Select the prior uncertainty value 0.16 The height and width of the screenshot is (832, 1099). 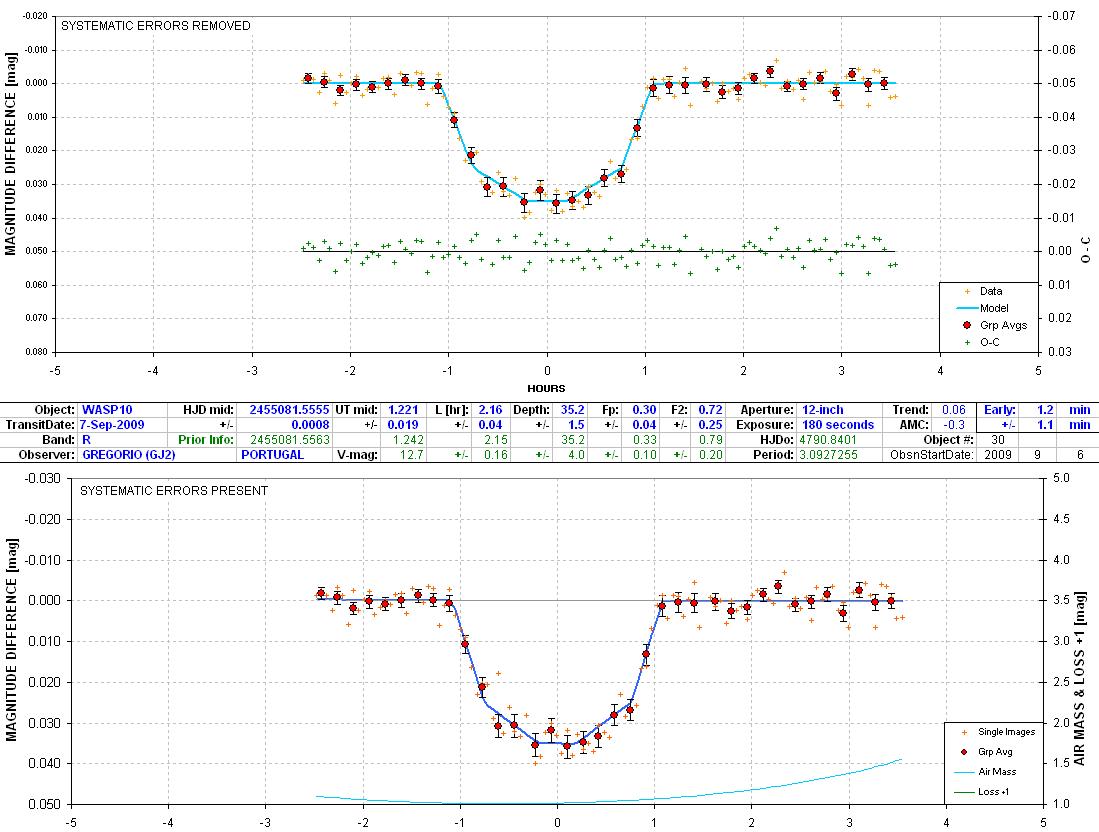pyautogui.click(x=496, y=454)
